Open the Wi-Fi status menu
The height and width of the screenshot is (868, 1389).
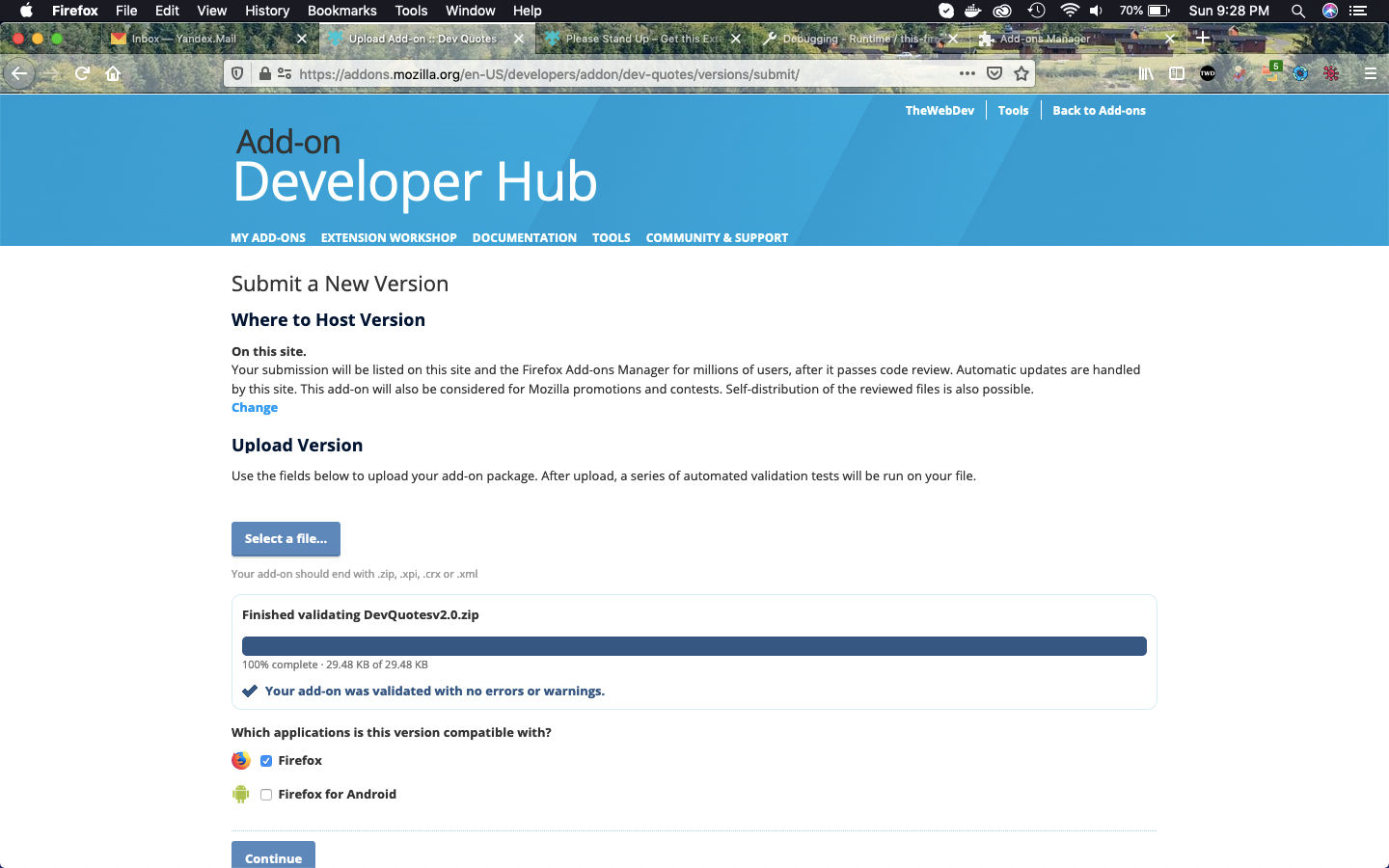(1069, 11)
